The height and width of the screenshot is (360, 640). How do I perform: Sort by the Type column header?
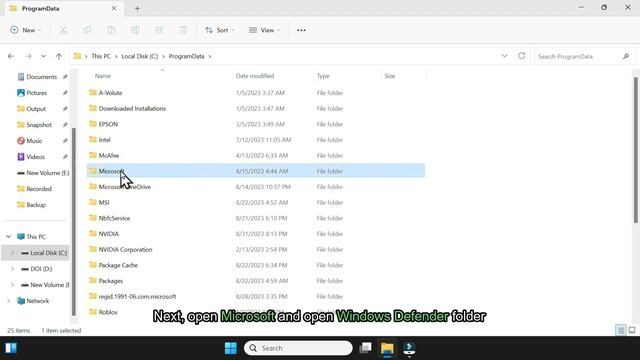pos(323,76)
